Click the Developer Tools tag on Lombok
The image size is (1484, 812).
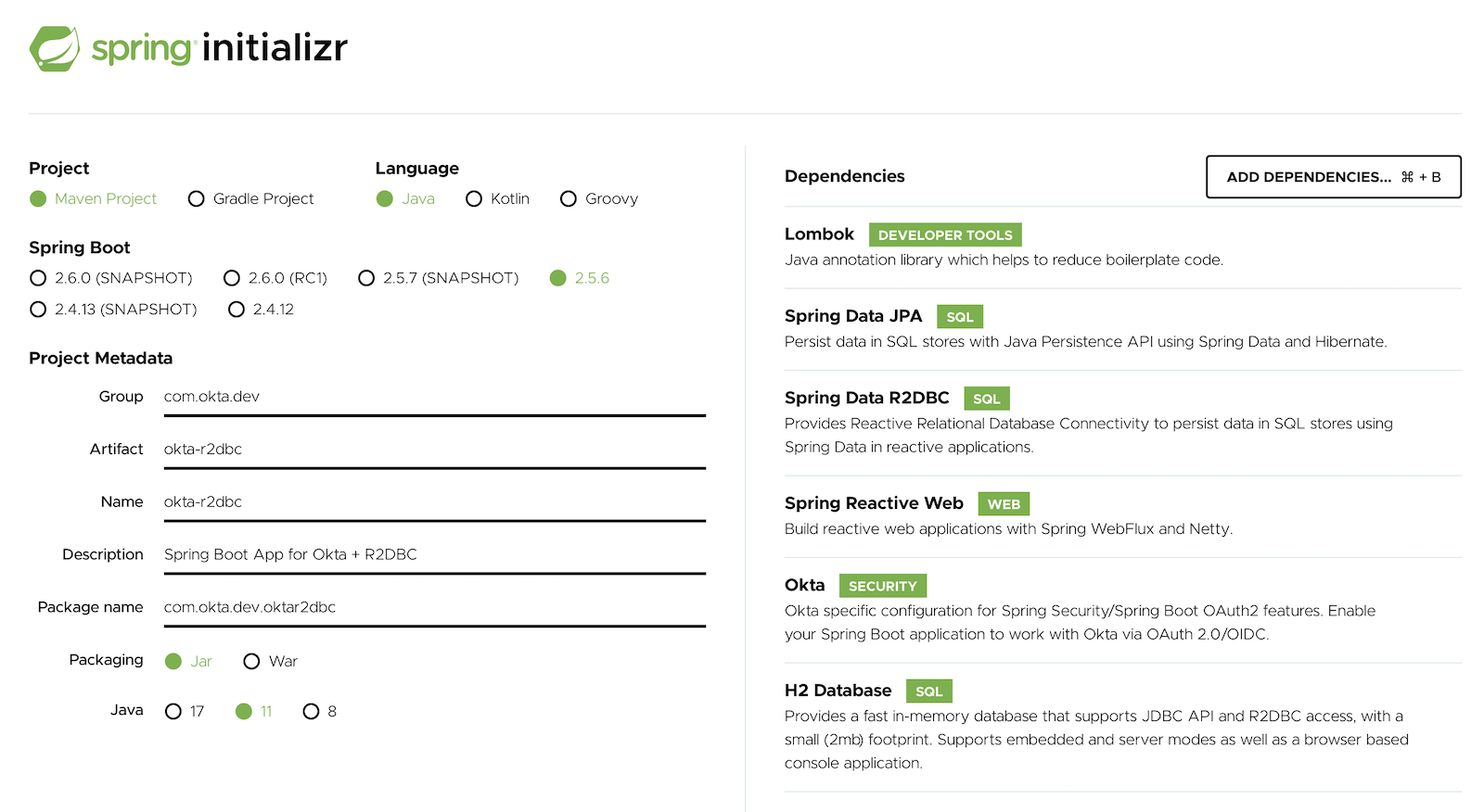pyautogui.click(x=945, y=235)
